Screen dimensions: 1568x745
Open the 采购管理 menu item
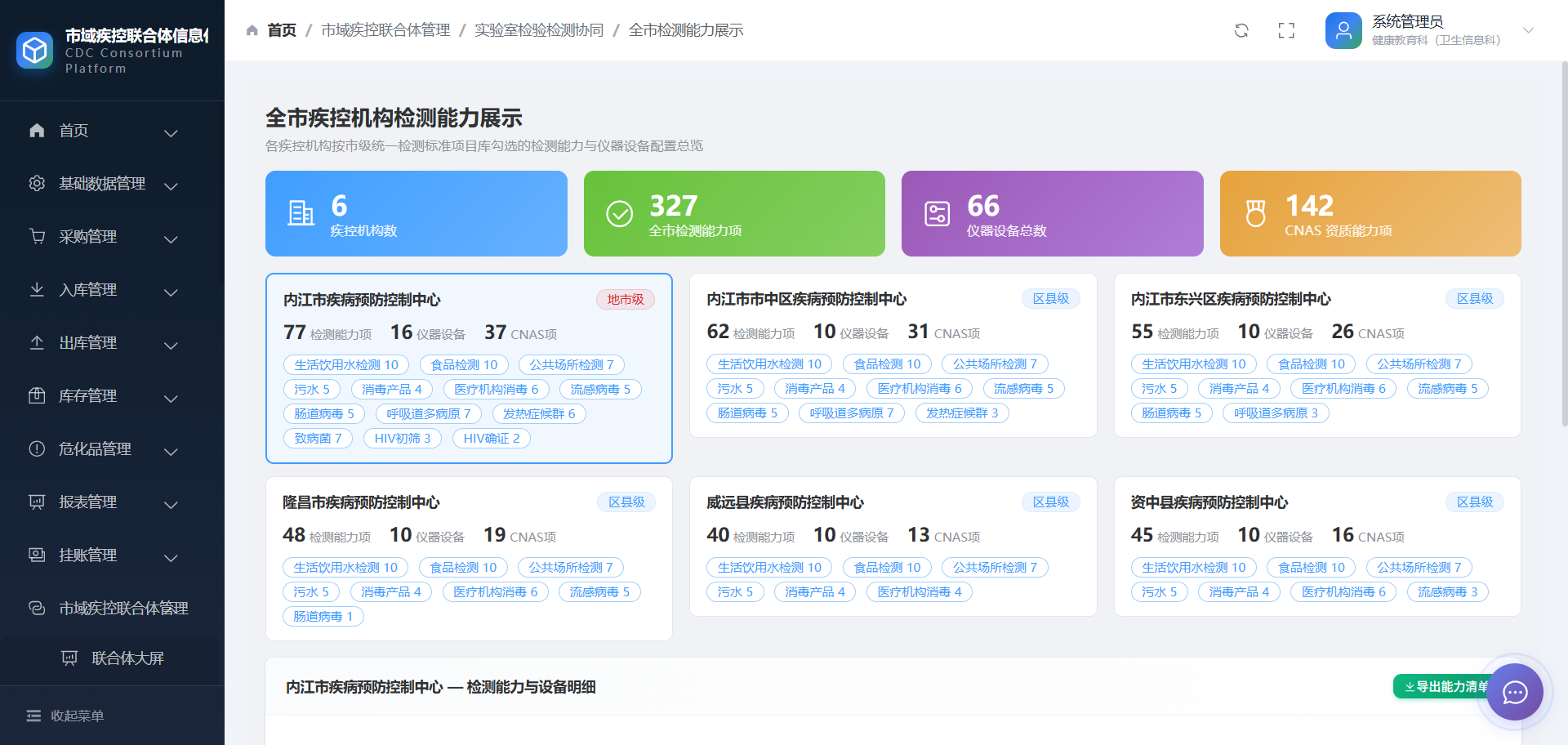point(112,236)
